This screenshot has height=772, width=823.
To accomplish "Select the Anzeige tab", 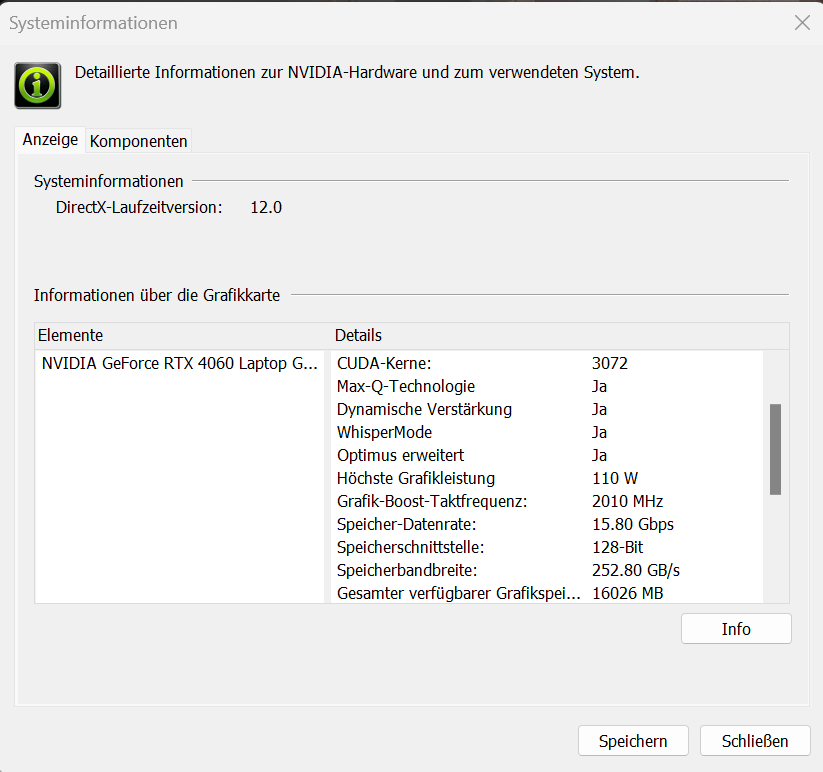I will (x=50, y=140).
